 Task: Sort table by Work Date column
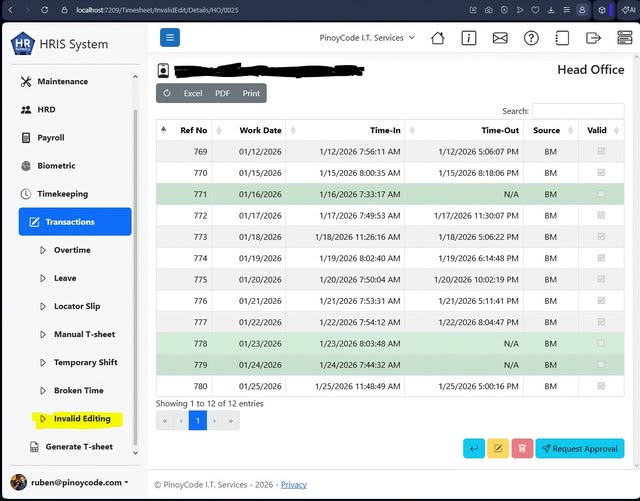pyautogui.click(x=249, y=130)
